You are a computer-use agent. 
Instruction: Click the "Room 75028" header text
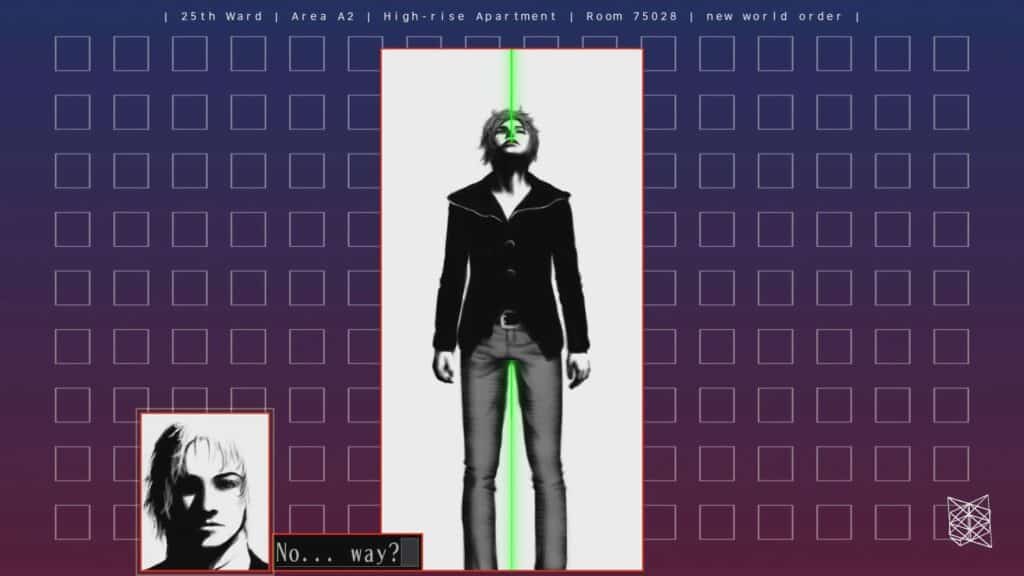[632, 16]
